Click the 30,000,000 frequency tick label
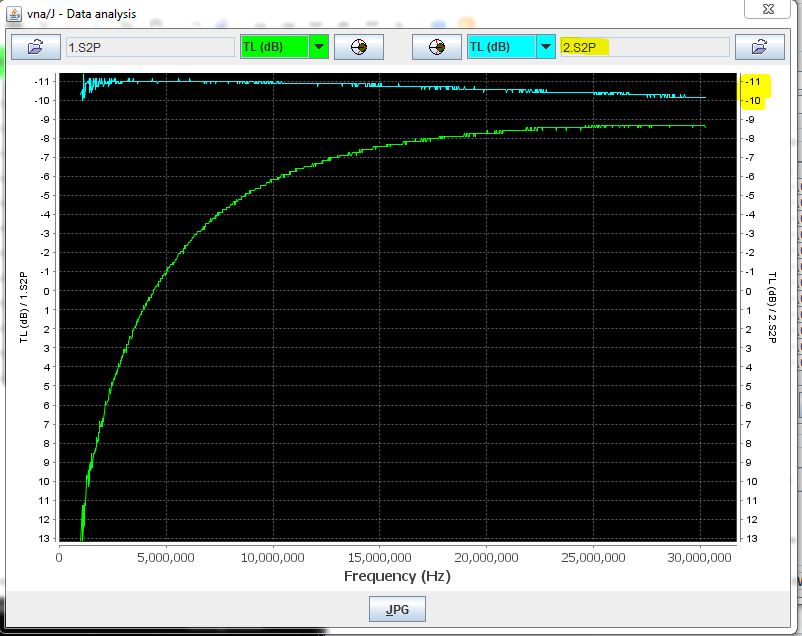The width and height of the screenshot is (802, 636). (701, 556)
